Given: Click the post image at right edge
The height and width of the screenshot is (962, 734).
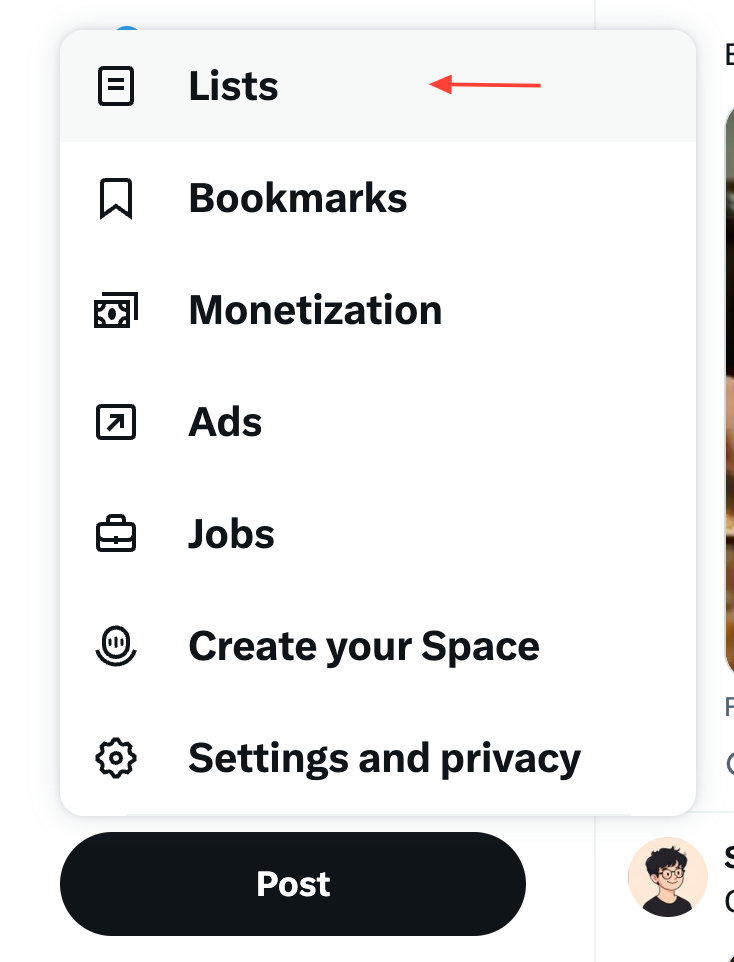Looking at the screenshot, I should point(730,391).
